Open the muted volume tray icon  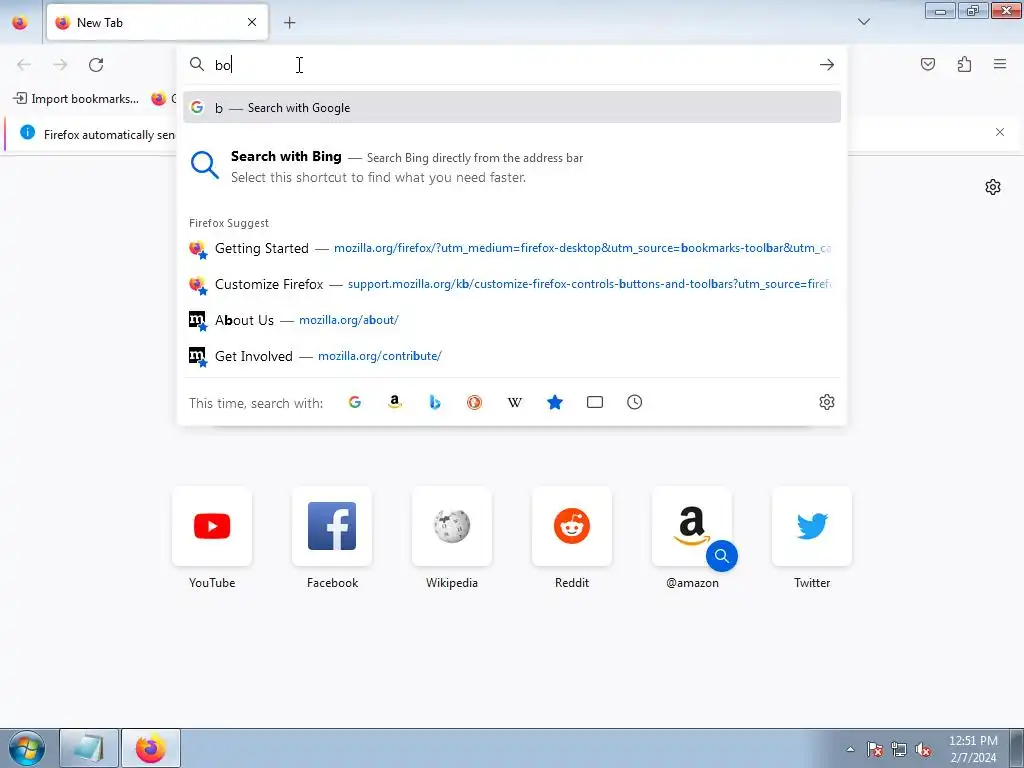click(x=923, y=749)
